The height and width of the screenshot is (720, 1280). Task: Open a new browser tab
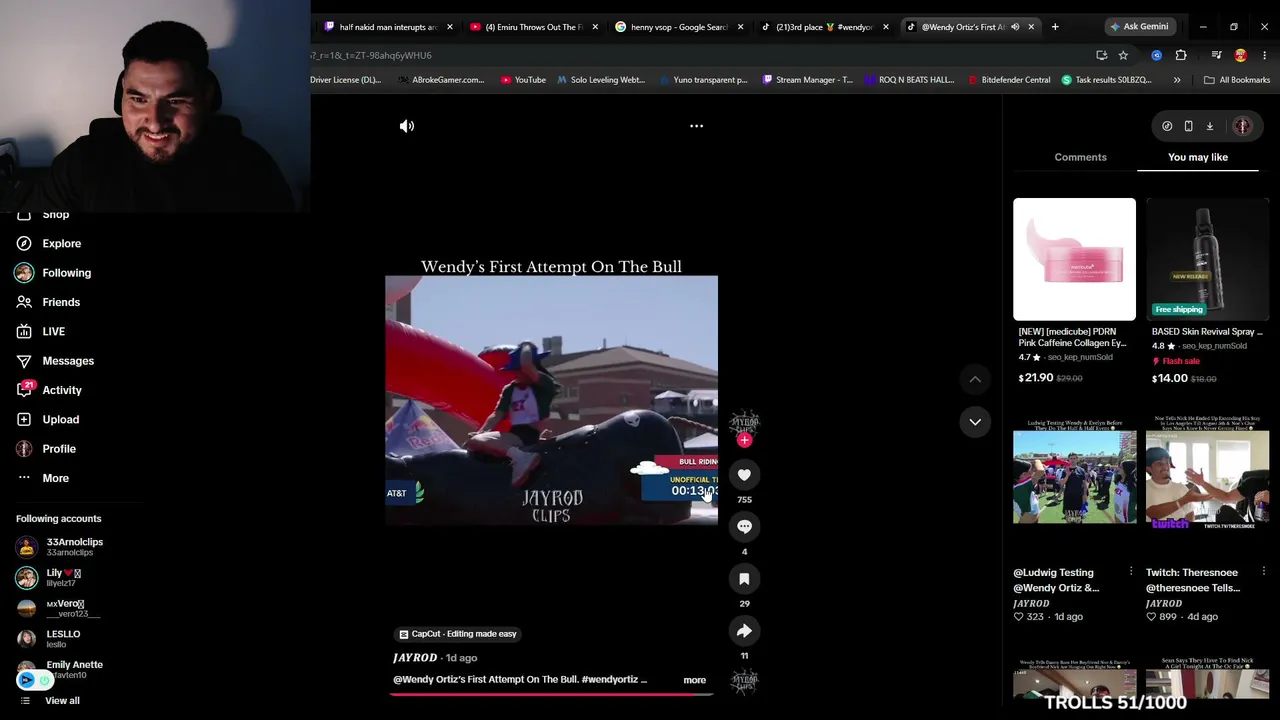point(1055,27)
